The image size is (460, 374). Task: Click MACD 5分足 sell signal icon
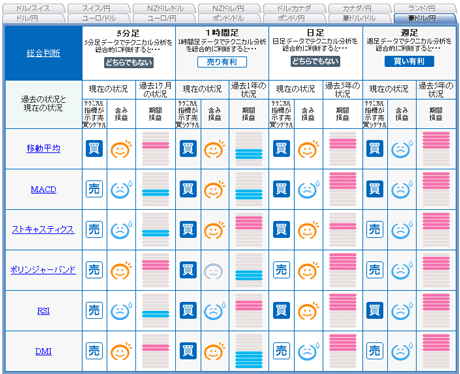pos(94,189)
